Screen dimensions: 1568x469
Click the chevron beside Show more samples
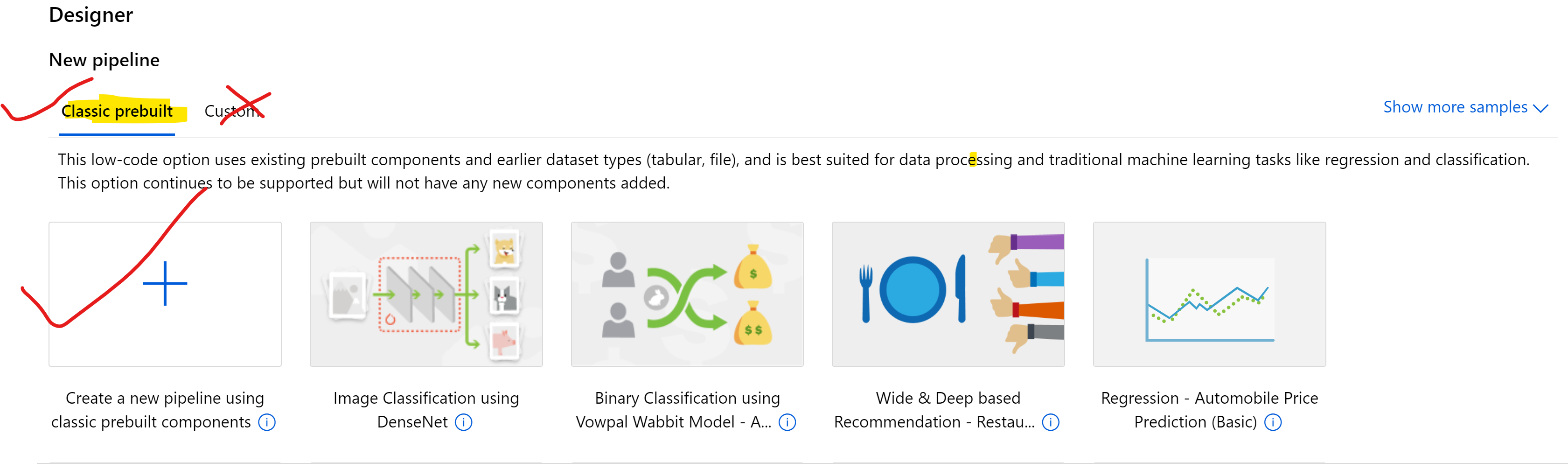[1540, 108]
